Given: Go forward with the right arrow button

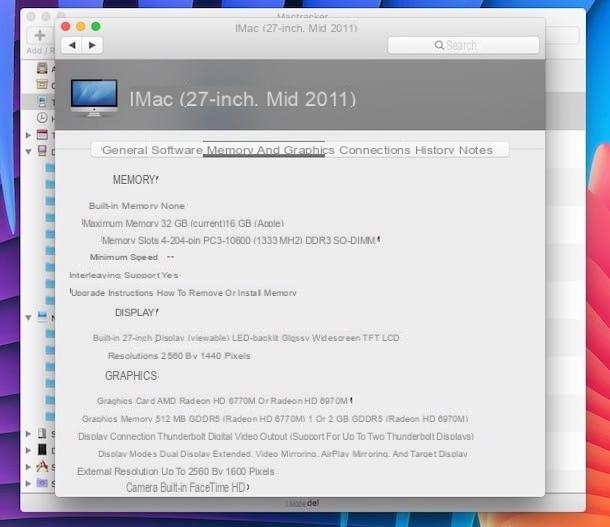Looking at the screenshot, I should tap(92, 45).
